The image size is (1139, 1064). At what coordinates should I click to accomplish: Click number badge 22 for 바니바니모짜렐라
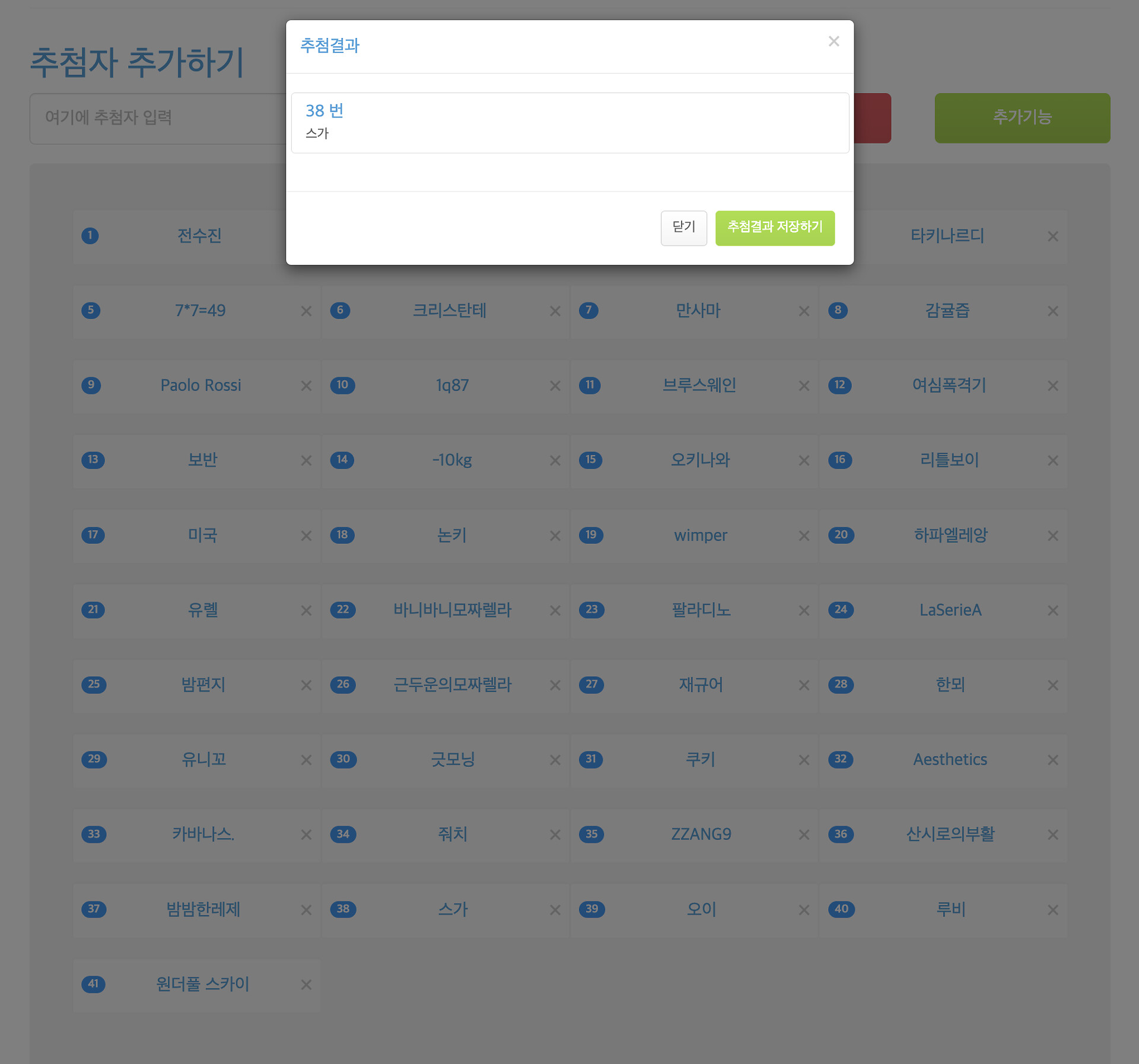click(343, 610)
